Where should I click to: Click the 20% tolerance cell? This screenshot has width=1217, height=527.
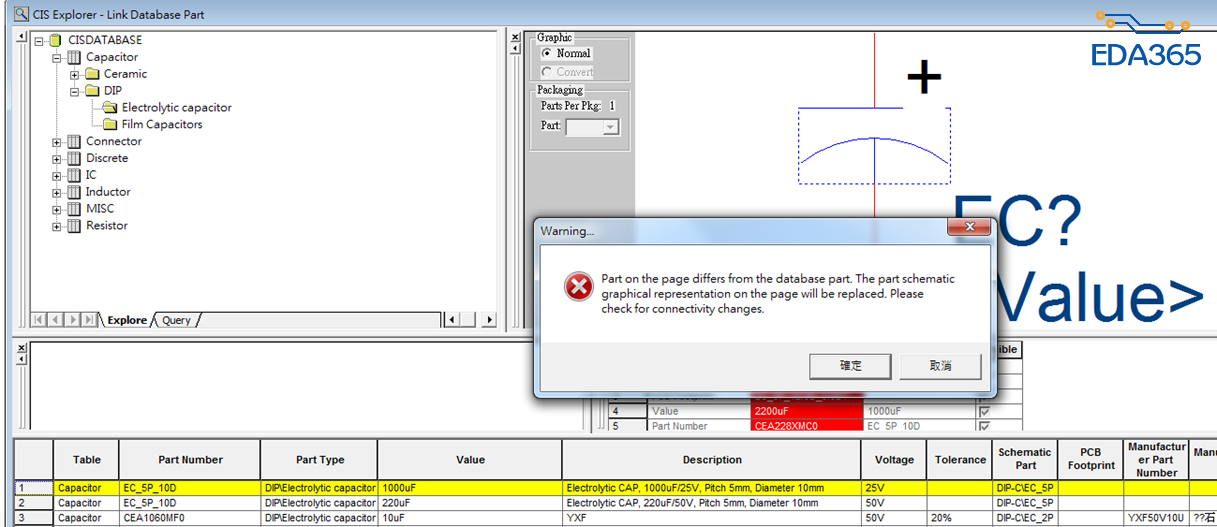click(x=960, y=518)
